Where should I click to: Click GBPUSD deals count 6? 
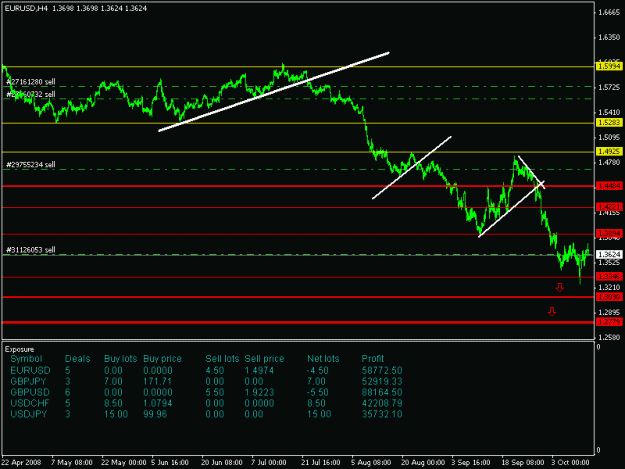coord(68,392)
